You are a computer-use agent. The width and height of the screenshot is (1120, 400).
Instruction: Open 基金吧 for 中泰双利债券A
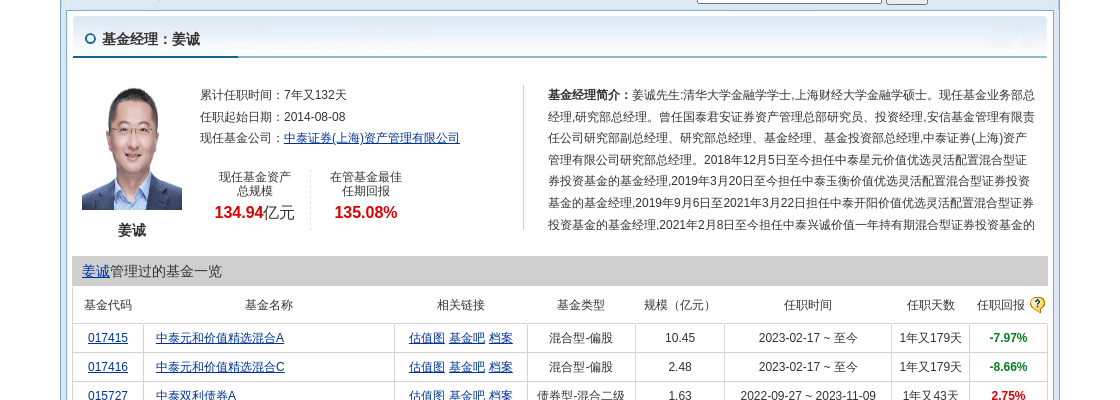(466, 395)
